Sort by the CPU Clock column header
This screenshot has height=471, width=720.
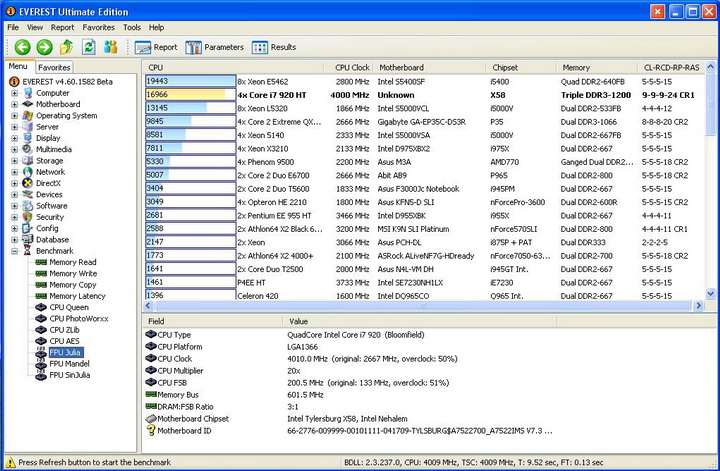pyautogui.click(x=349, y=67)
